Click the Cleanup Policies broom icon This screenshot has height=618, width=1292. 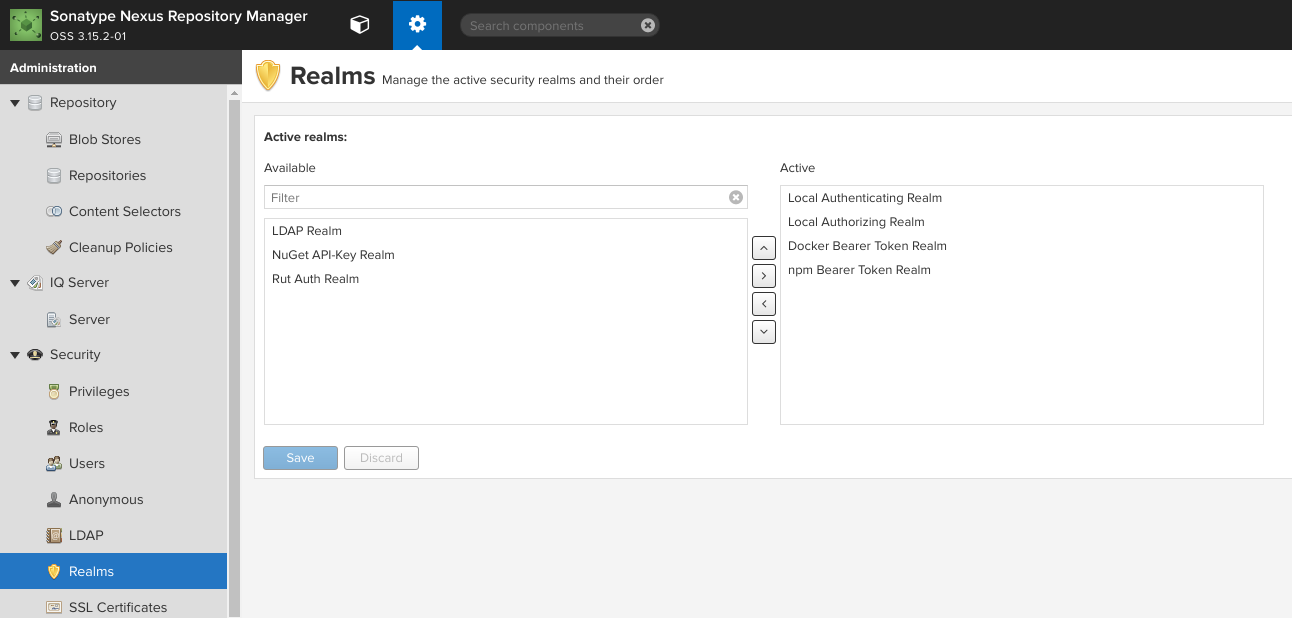(x=54, y=248)
